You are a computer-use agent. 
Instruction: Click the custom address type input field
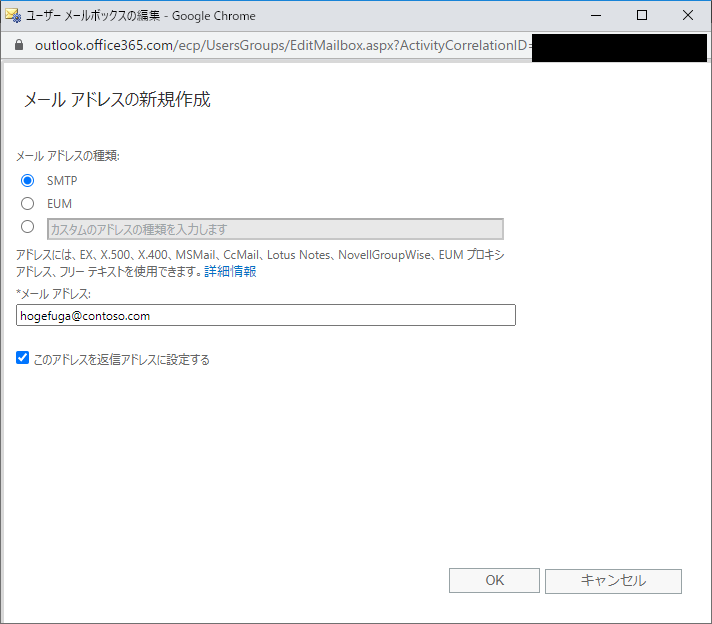pos(275,229)
